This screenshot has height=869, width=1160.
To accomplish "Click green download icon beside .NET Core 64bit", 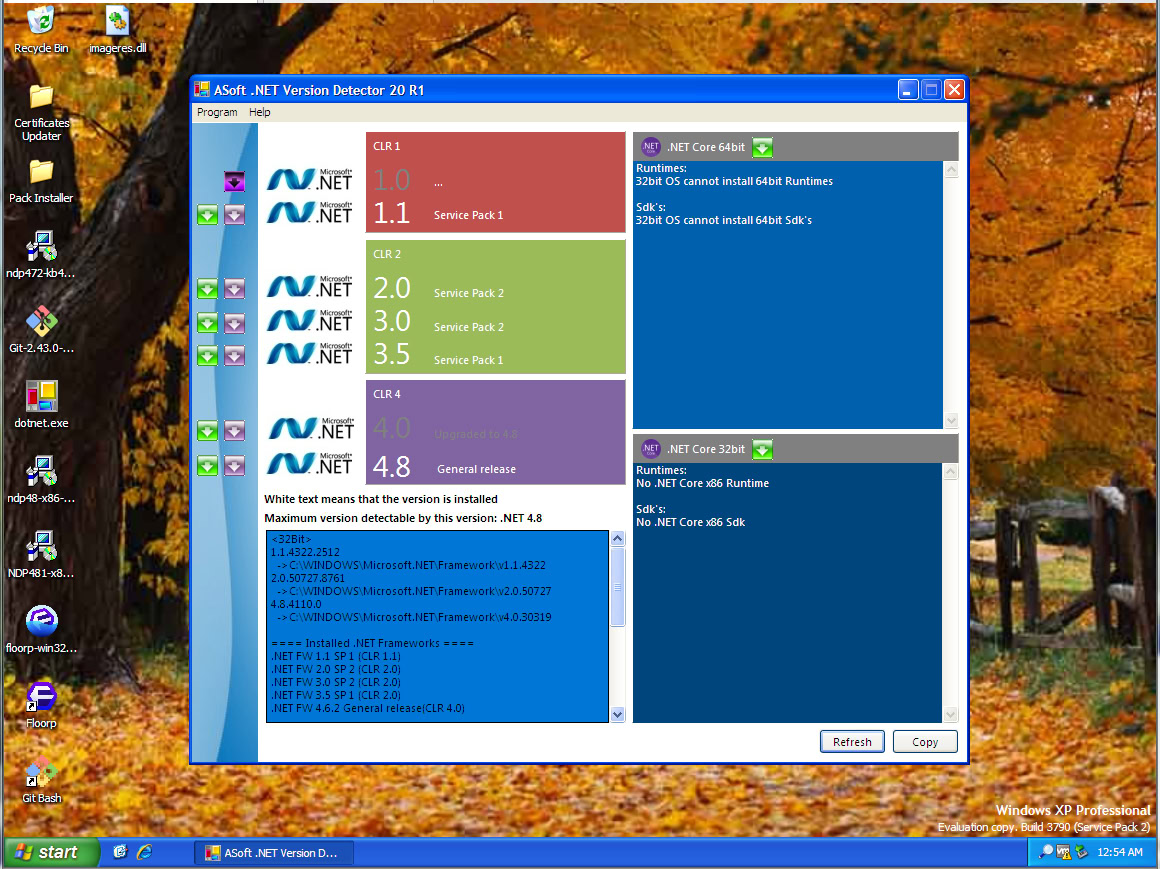I will point(763,147).
